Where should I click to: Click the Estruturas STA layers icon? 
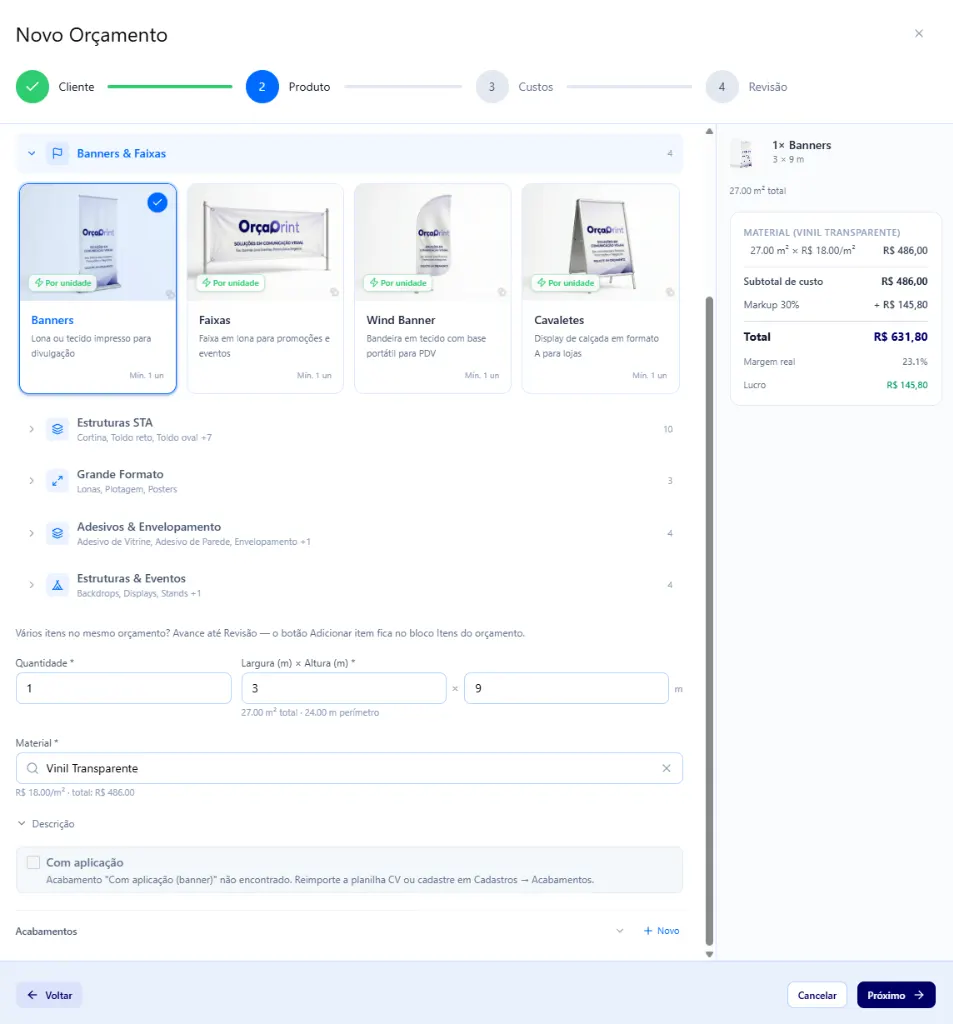tap(57, 429)
